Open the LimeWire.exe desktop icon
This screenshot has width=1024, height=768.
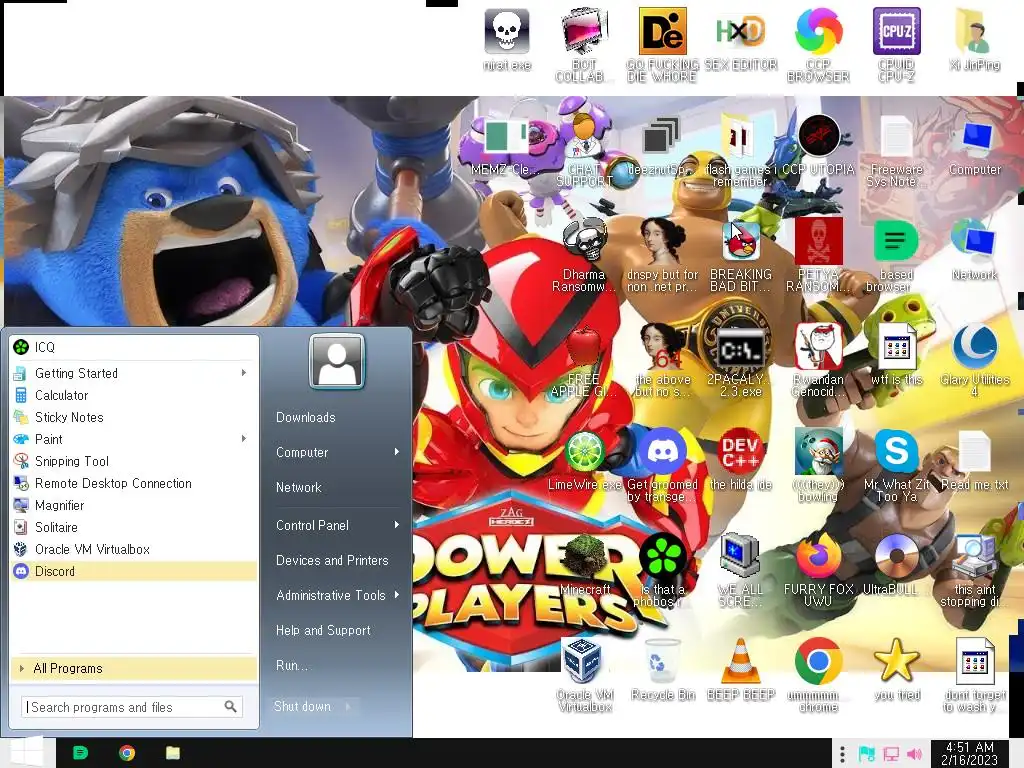pyautogui.click(x=584, y=452)
